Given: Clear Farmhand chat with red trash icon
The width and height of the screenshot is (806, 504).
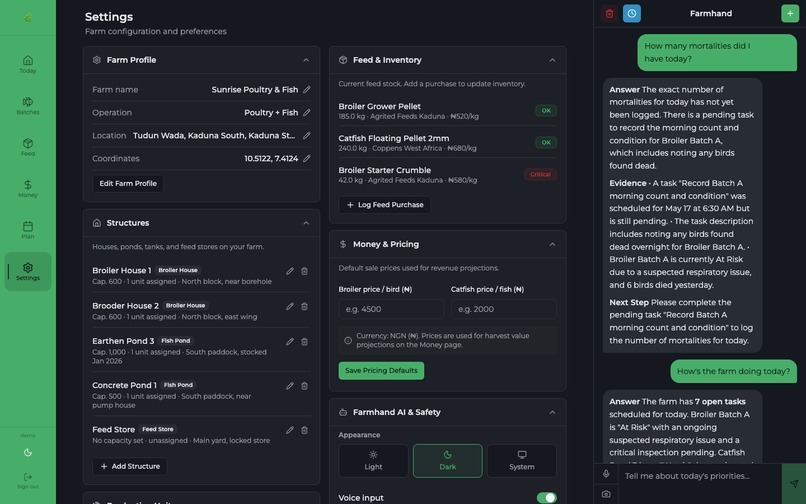Looking at the screenshot, I should pos(609,13).
